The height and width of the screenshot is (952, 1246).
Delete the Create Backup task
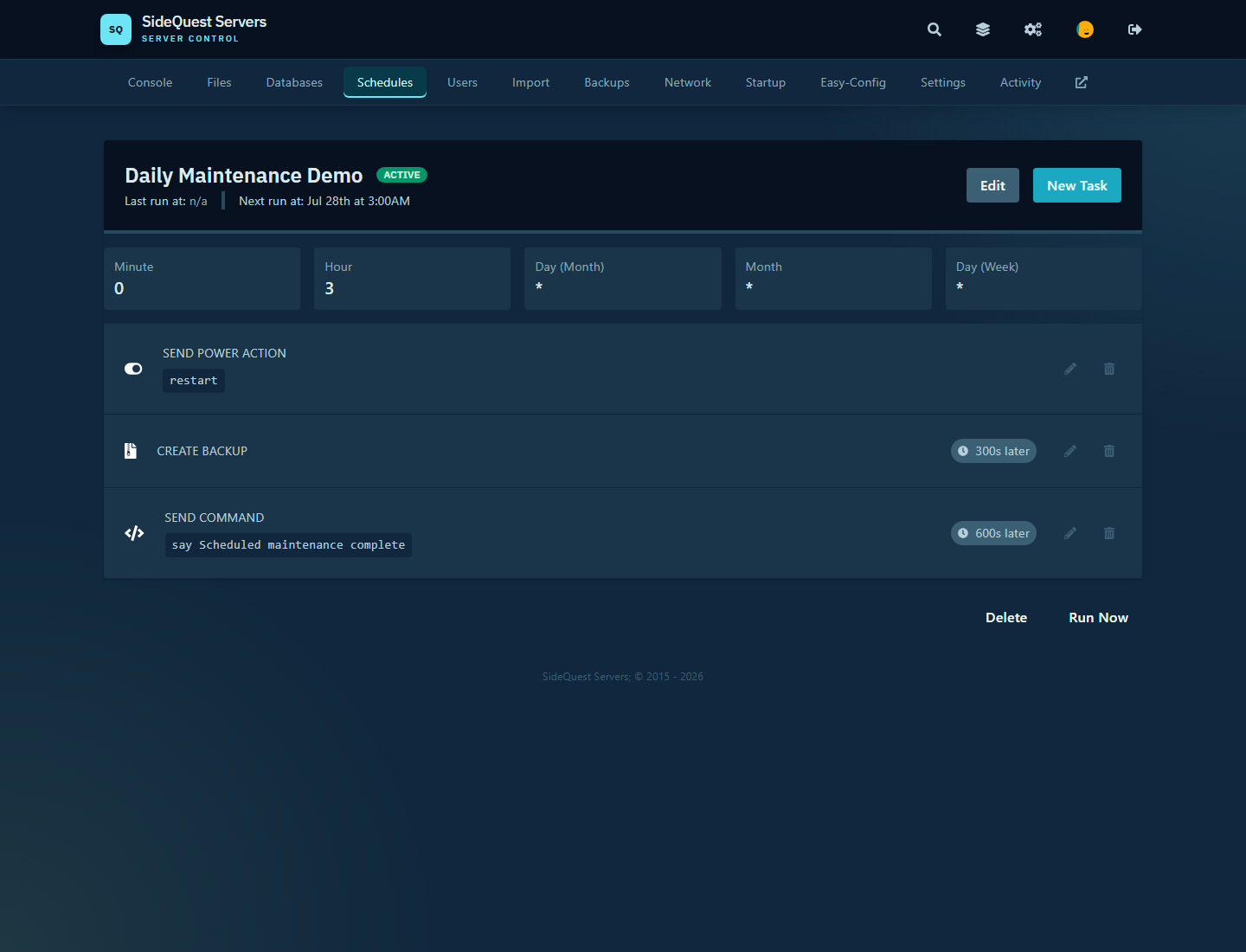coord(1109,451)
